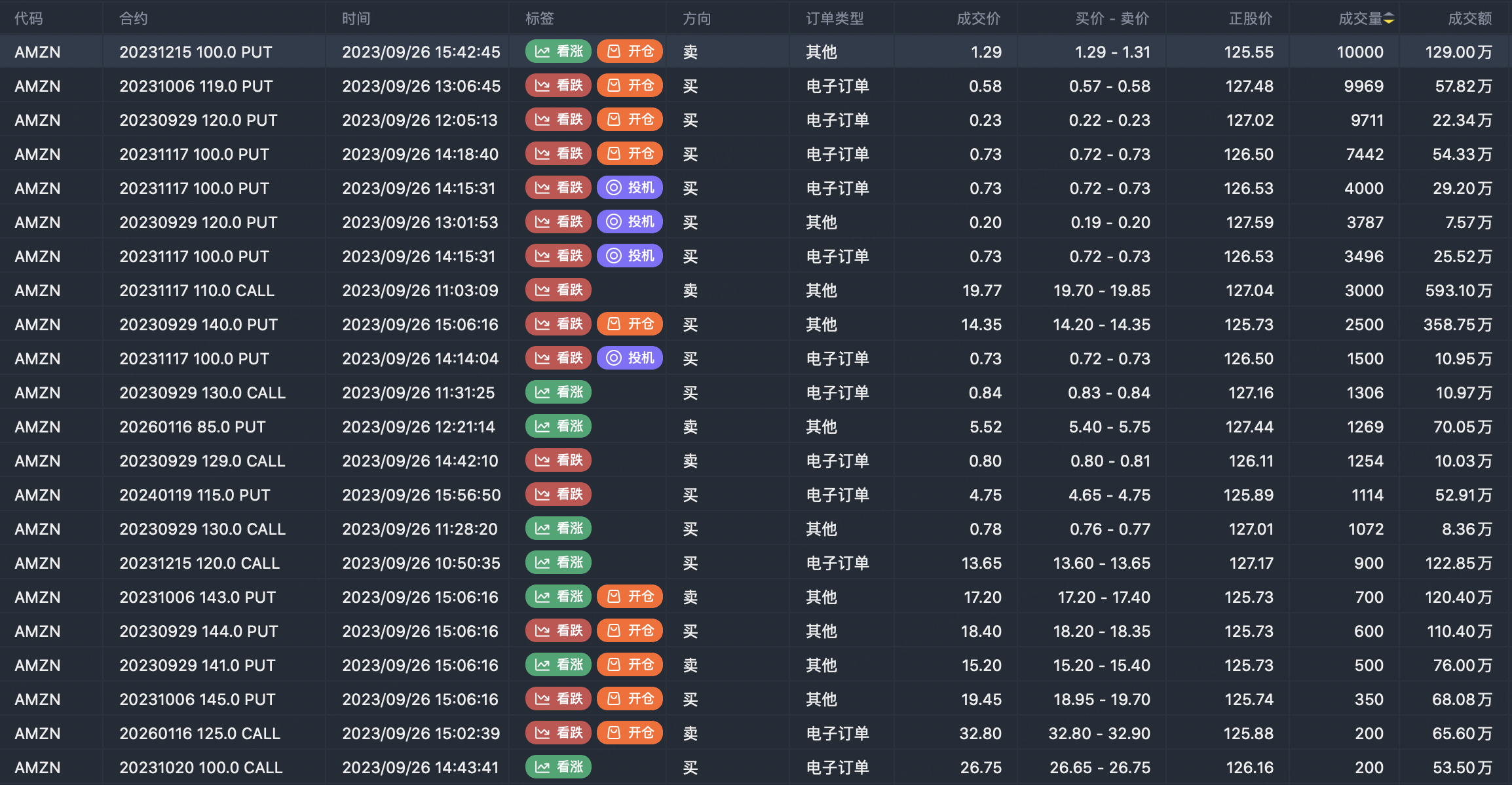The width and height of the screenshot is (1512, 785).
Task: Click bid-ask 19.70 - 19.85
Action: (1102, 290)
